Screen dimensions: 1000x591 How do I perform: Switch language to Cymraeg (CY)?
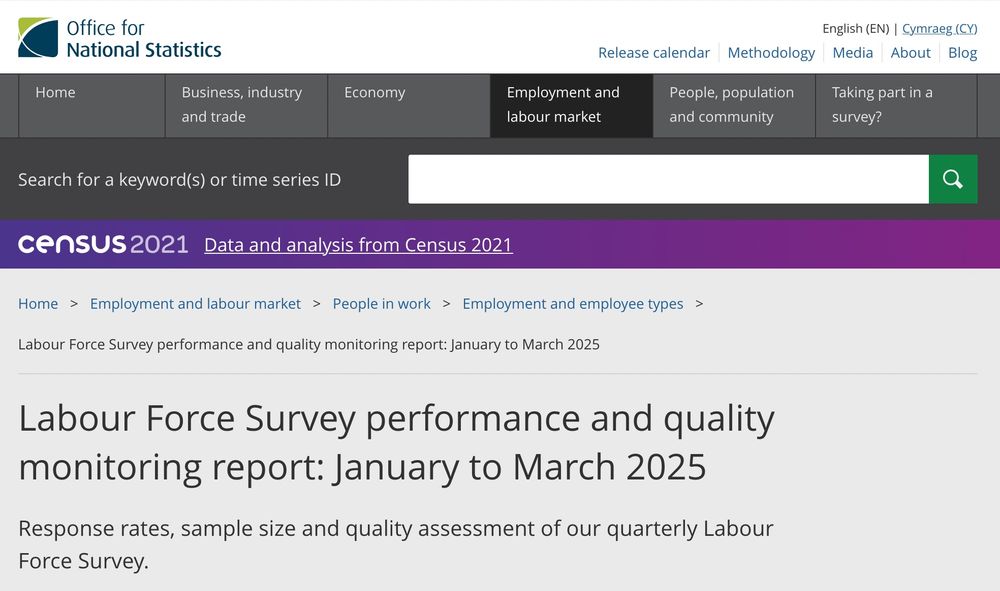point(939,29)
